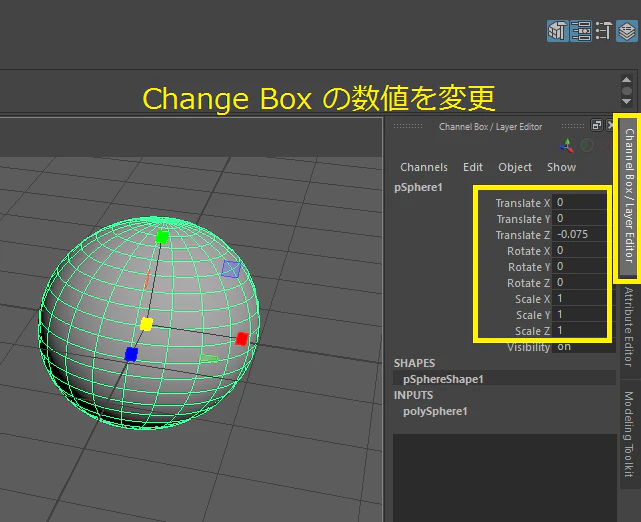Open the Show menu in Channel Box
Image resolution: width=641 pixels, height=522 pixels.
pos(561,167)
